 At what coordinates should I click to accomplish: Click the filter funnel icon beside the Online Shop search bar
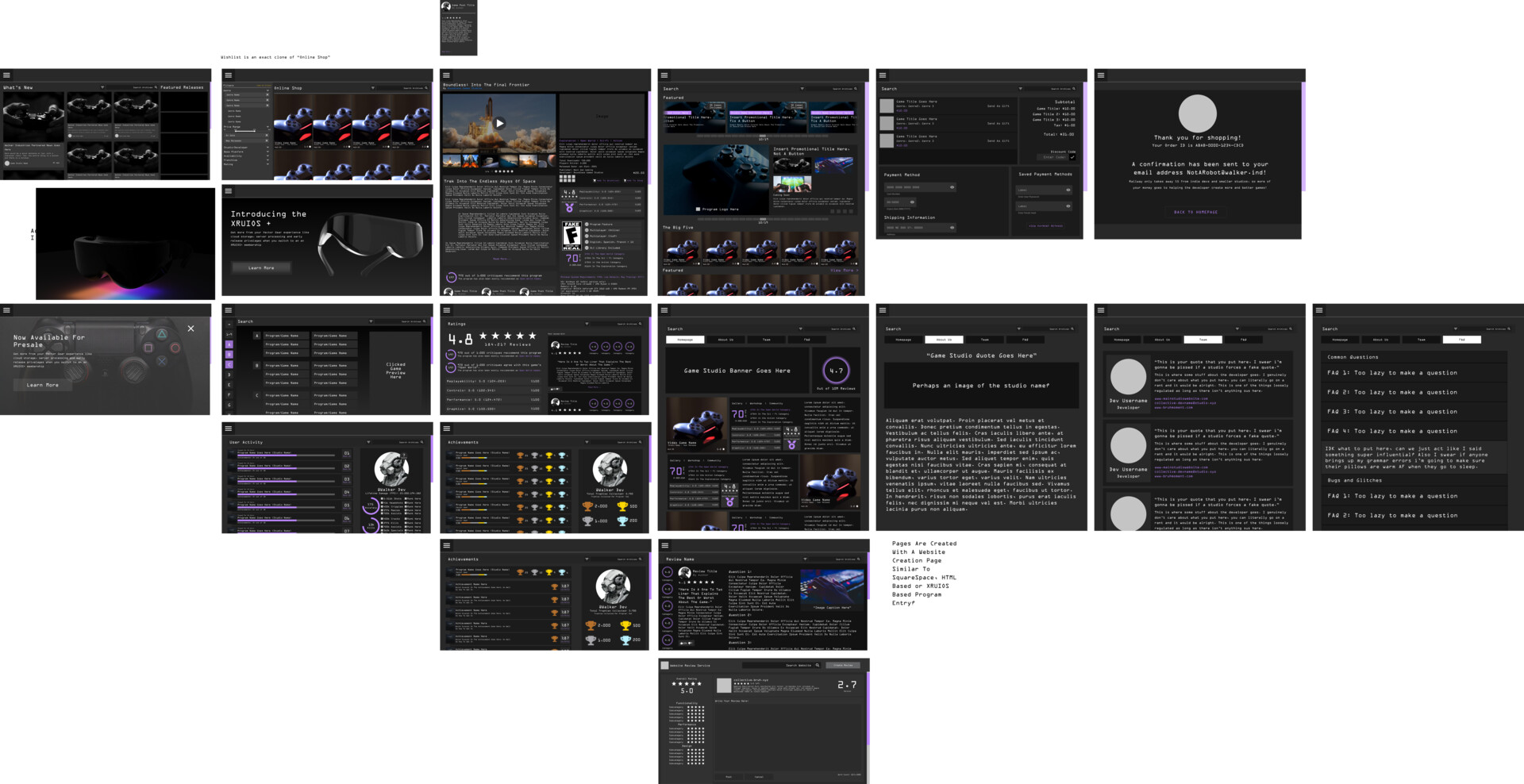pyautogui.click(x=373, y=88)
